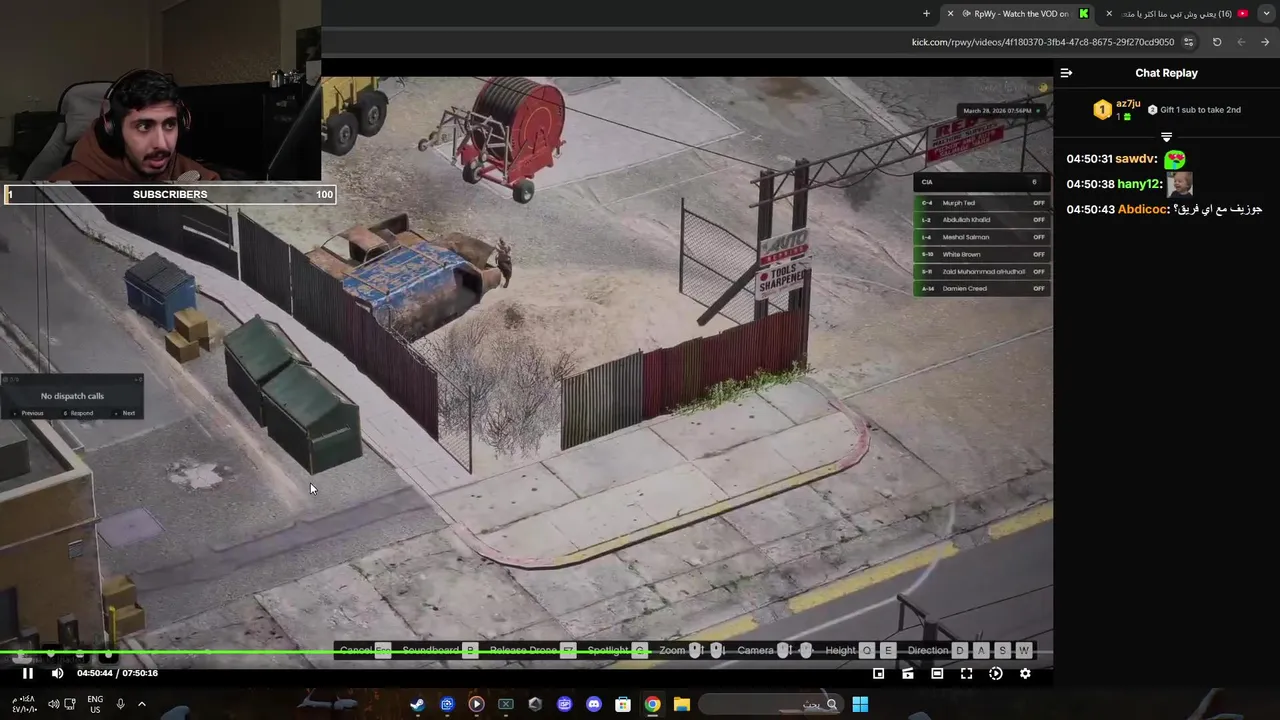
Task: Click the microphone icon in the system tray
Action: pyautogui.click(x=120, y=704)
